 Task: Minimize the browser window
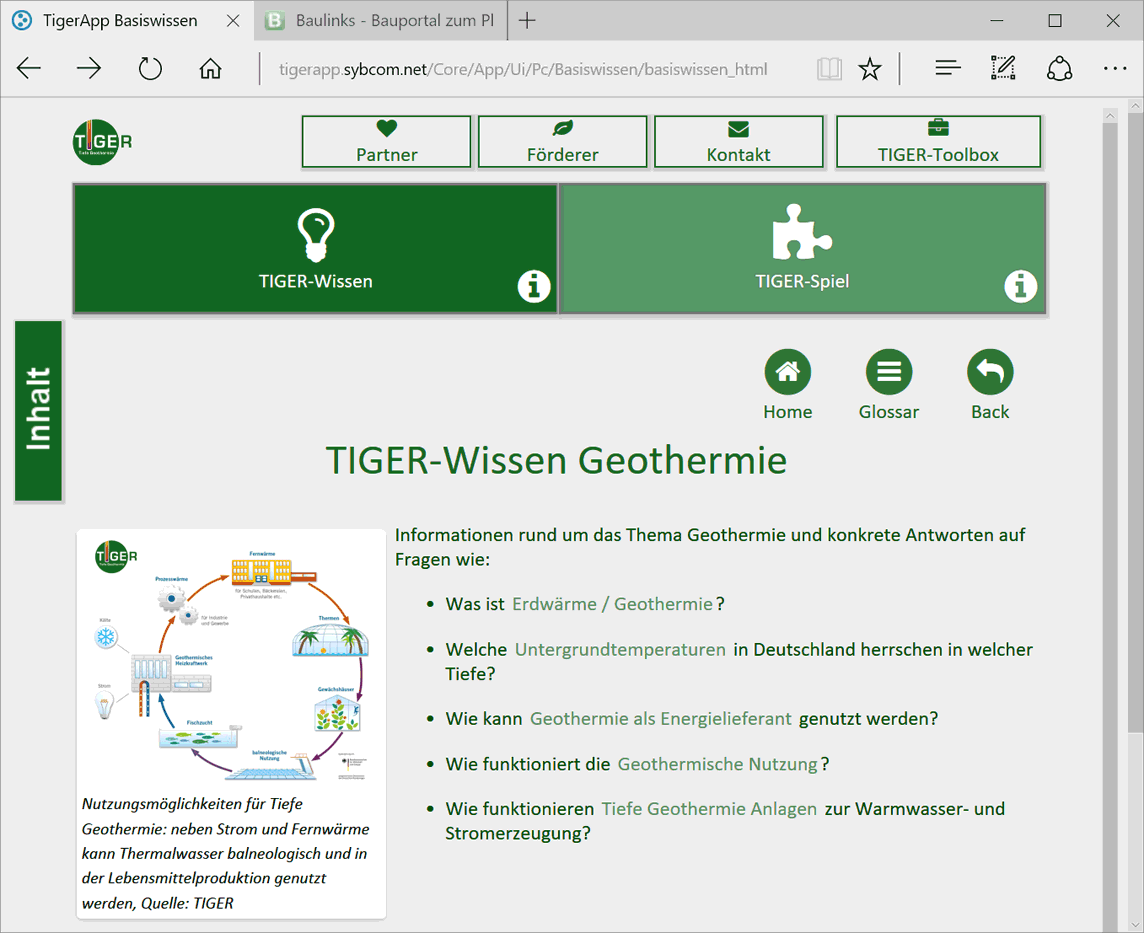[x=997, y=20]
